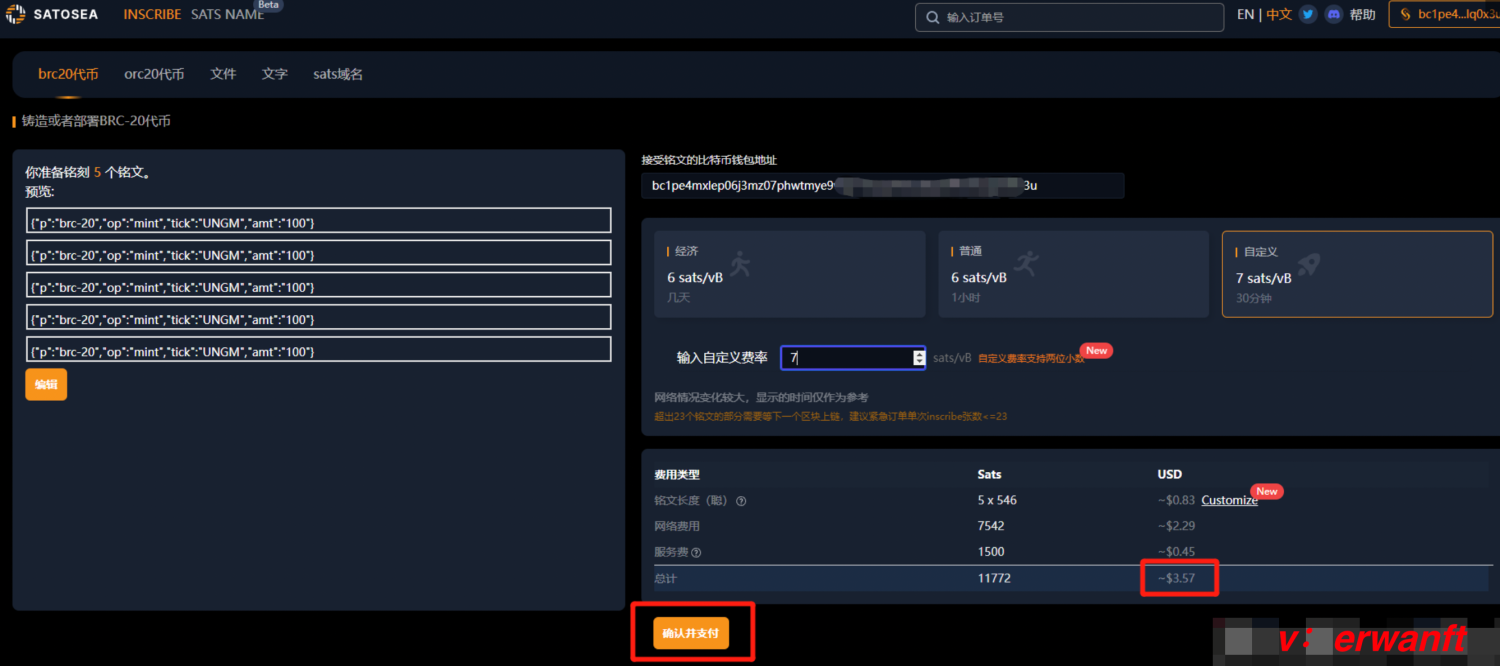Click the wallet chain icon

click(1405, 15)
